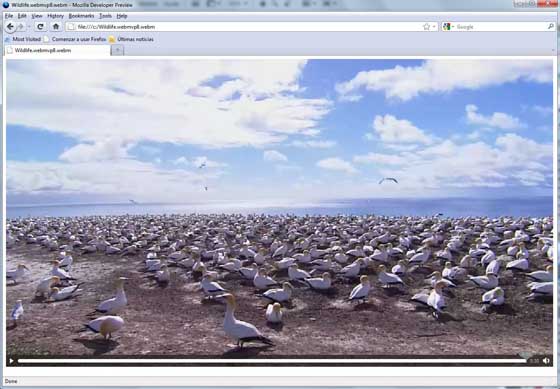
Task: Seek within the video progress bar
Action: click(272, 361)
